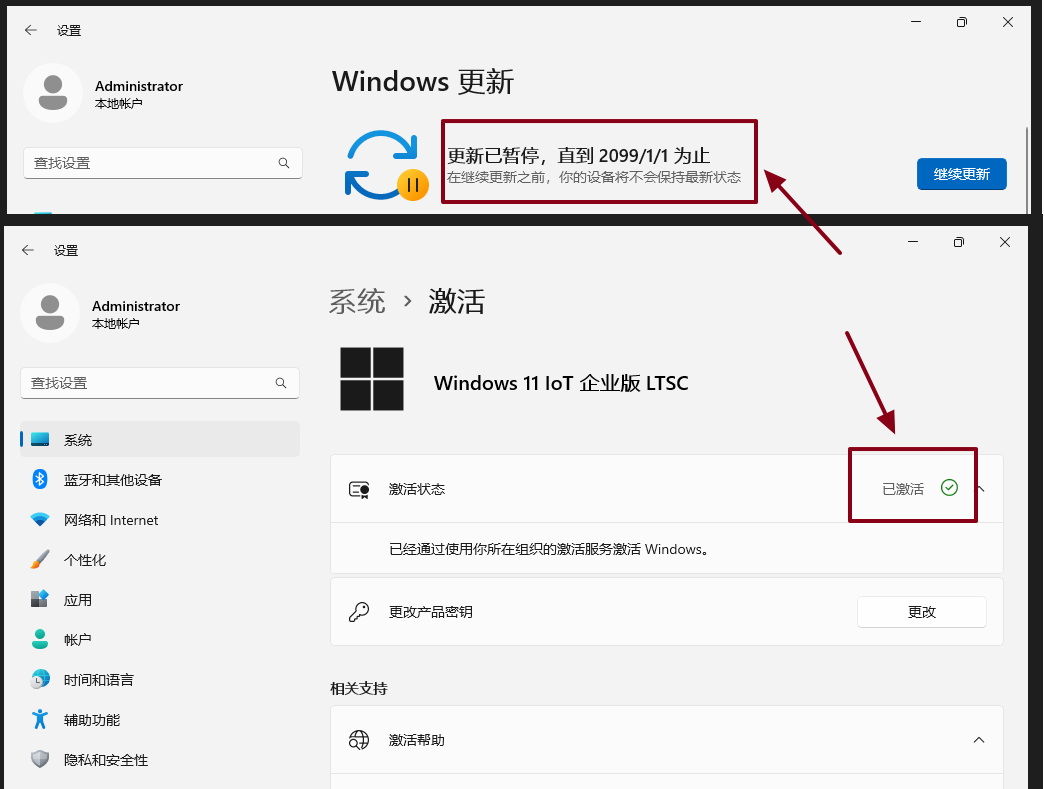Click the accessibility figure icon for 辅助功能

[40, 720]
